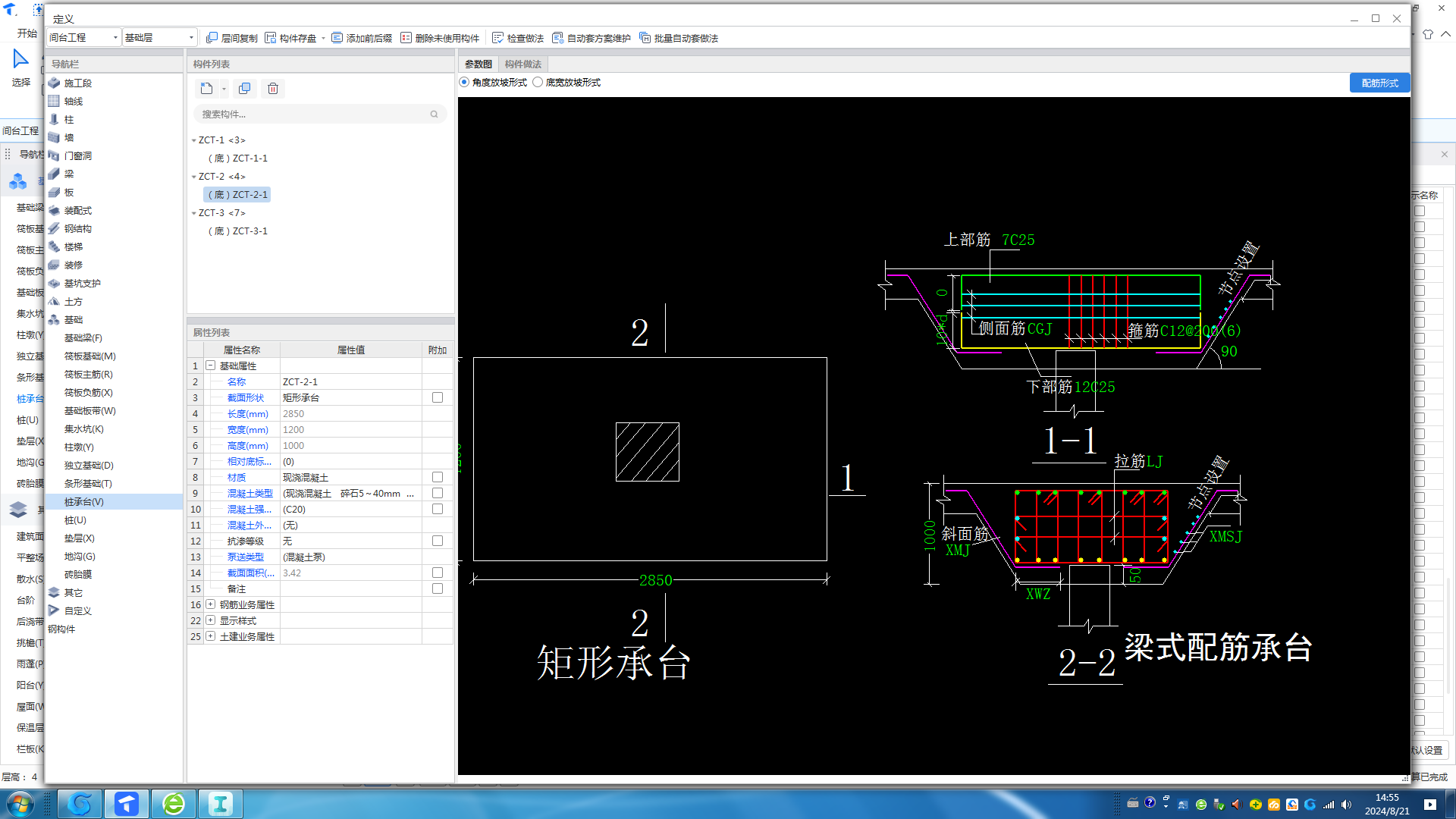
Task: Click 层间复制 toolbar icon
Action: coord(212,38)
